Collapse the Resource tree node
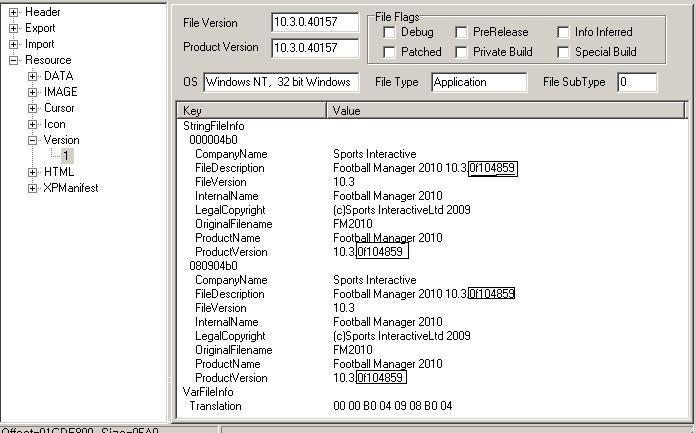The height and width of the screenshot is (433, 696). coord(14,60)
